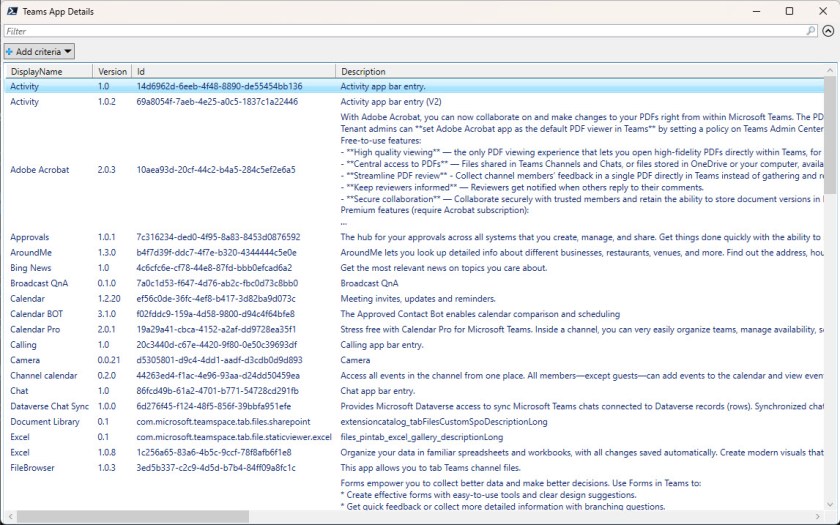Maximize the Teams App Details window

pyautogui.click(x=789, y=11)
